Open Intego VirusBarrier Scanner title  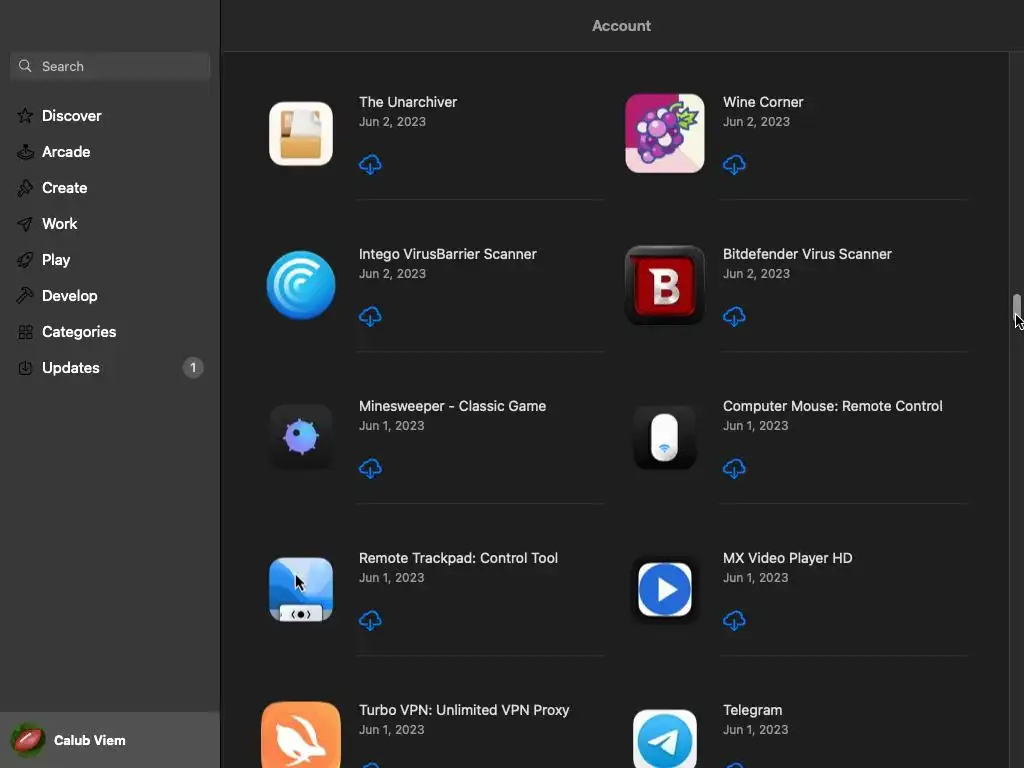click(447, 254)
